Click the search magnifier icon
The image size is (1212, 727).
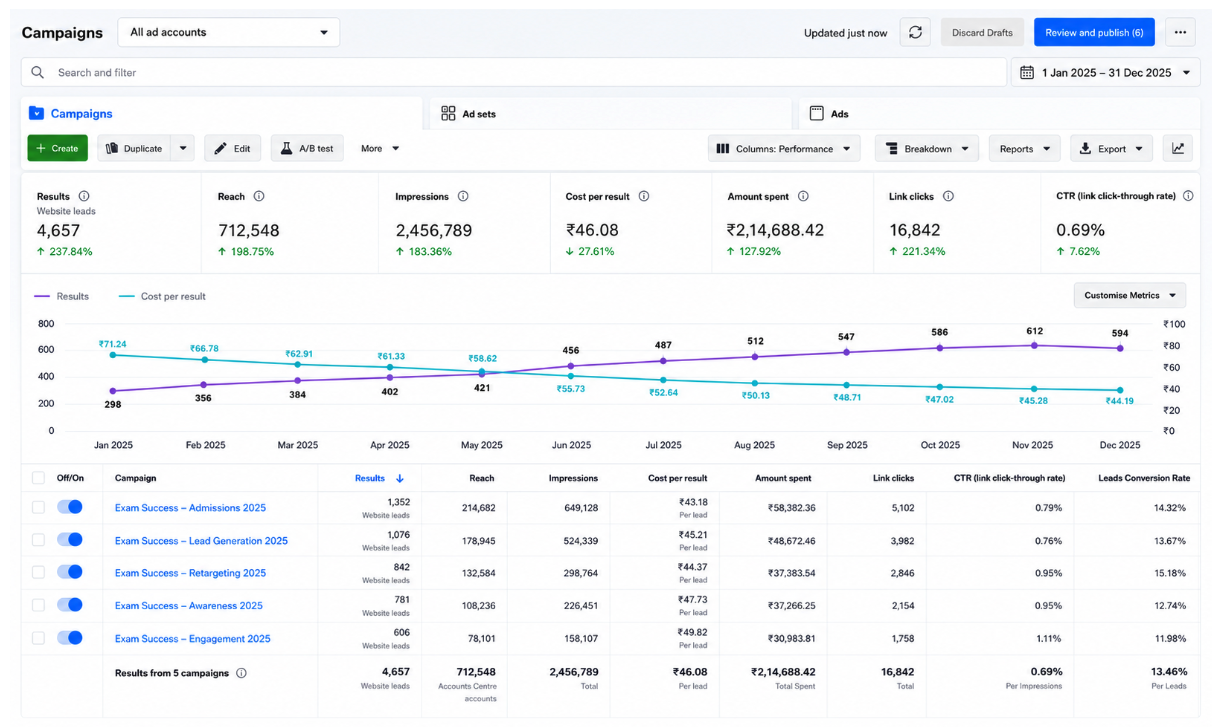tap(38, 72)
